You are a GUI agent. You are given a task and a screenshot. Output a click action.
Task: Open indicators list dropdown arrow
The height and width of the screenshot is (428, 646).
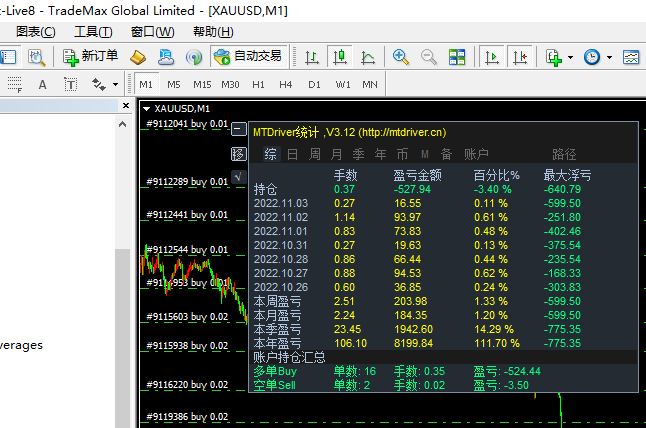click(571, 57)
